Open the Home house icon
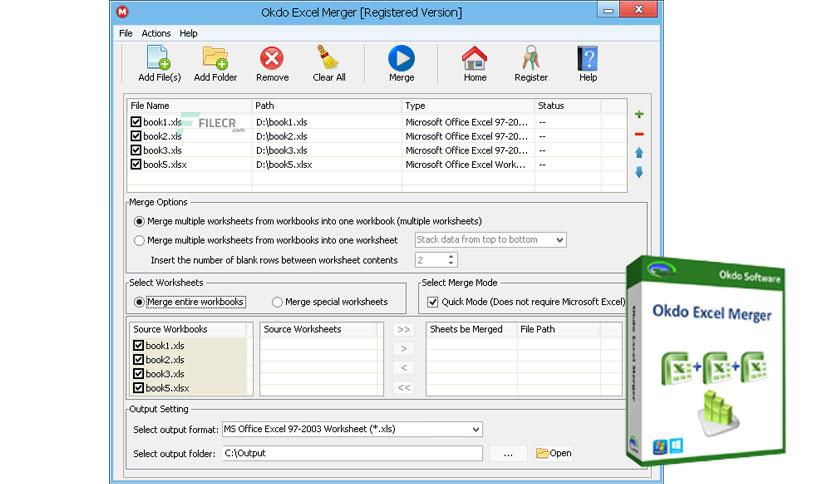 475,58
